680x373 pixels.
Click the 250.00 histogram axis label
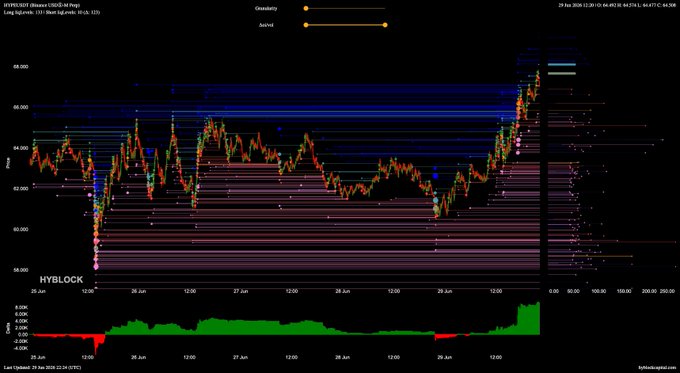(667, 291)
